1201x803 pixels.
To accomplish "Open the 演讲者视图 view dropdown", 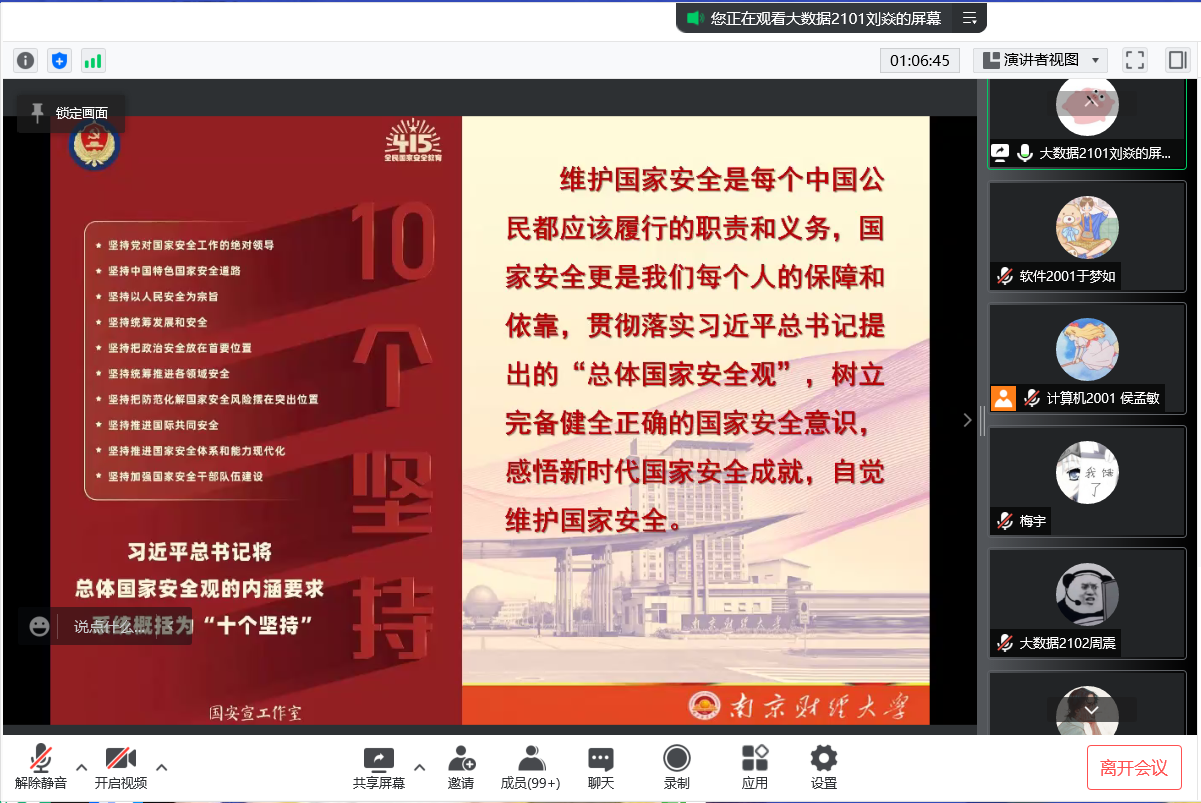I will (1040, 60).
